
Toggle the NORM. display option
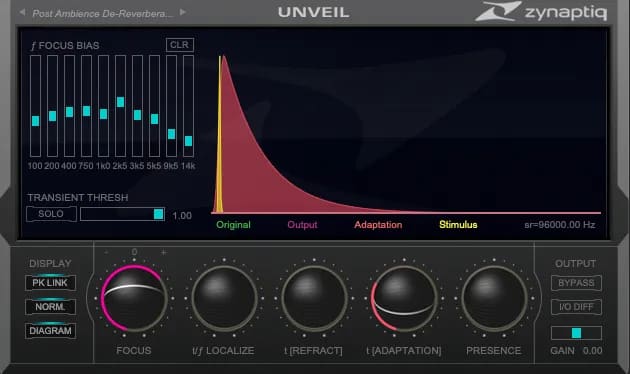[50, 307]
